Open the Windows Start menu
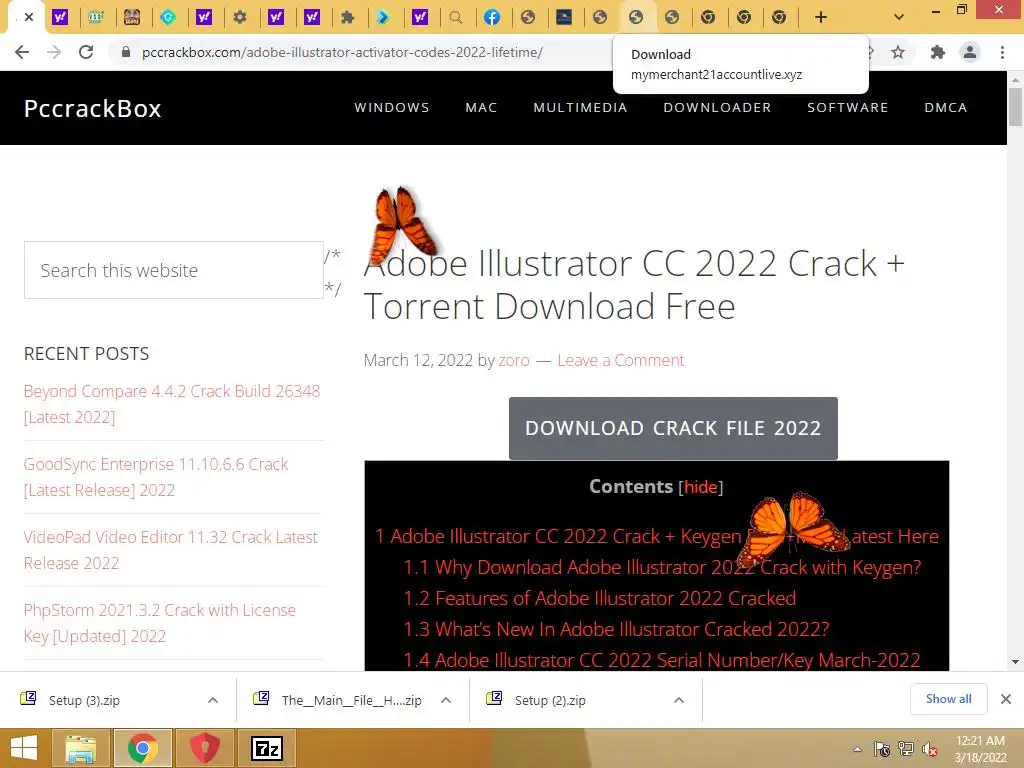 (24, 748)
